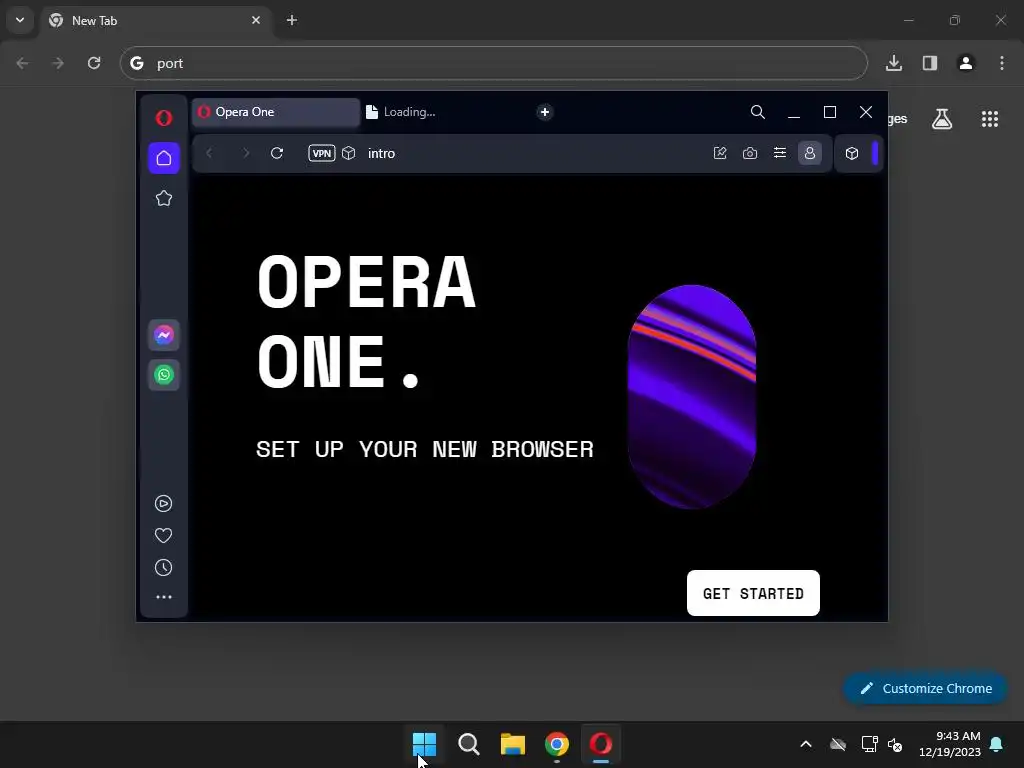Click the muted volume tray icon
This screenshot has height=768, width=1024.
pos(895,744)
